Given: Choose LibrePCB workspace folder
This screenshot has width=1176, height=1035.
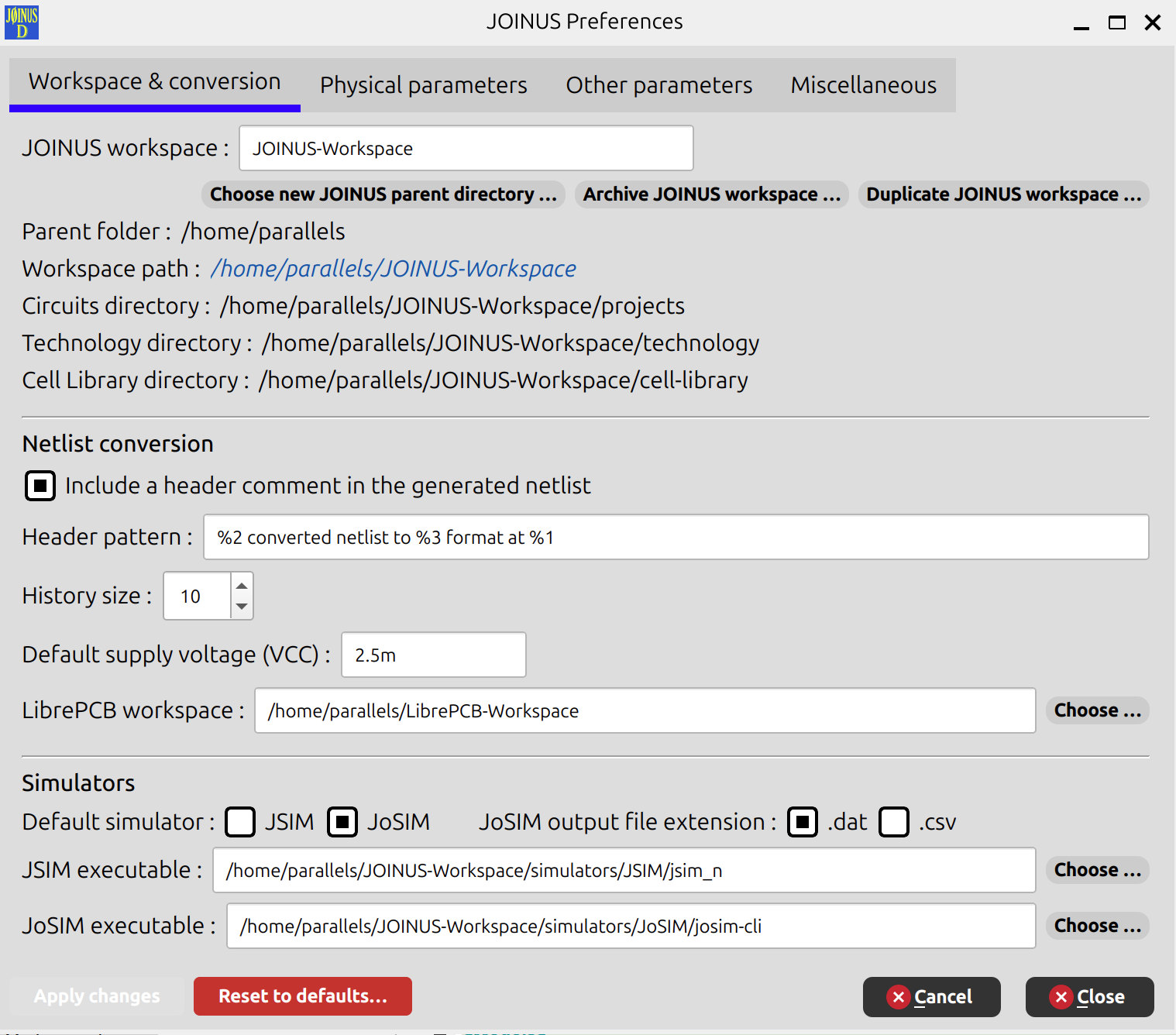Looking at the screenshot, I should [1098, 710].
